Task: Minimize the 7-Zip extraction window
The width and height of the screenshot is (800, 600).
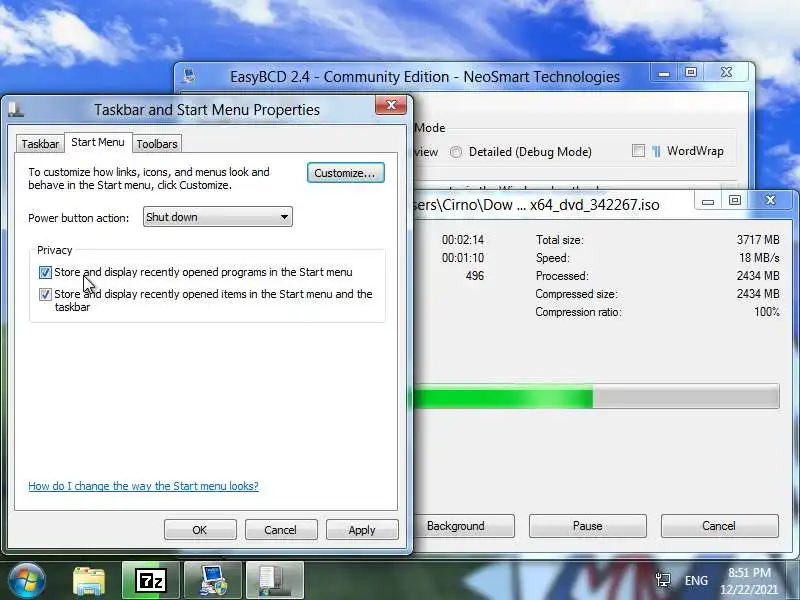Action: 708,201
